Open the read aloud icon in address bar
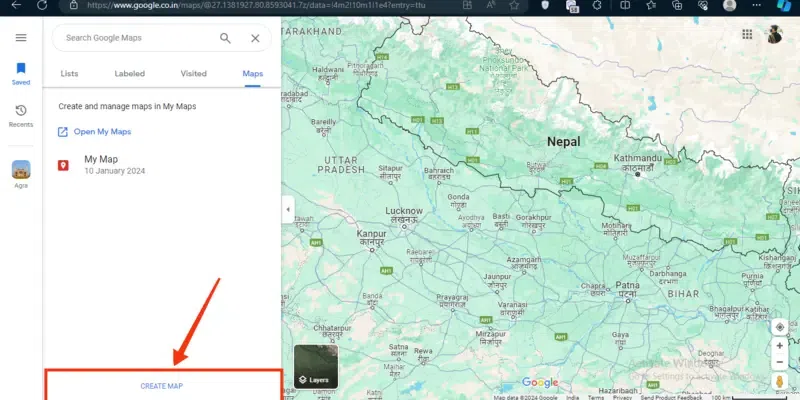The image size is (800, 400). point(490,5)
